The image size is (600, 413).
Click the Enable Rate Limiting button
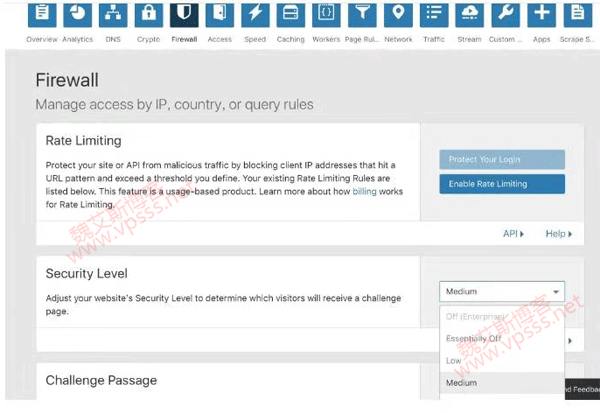(502, 184)
